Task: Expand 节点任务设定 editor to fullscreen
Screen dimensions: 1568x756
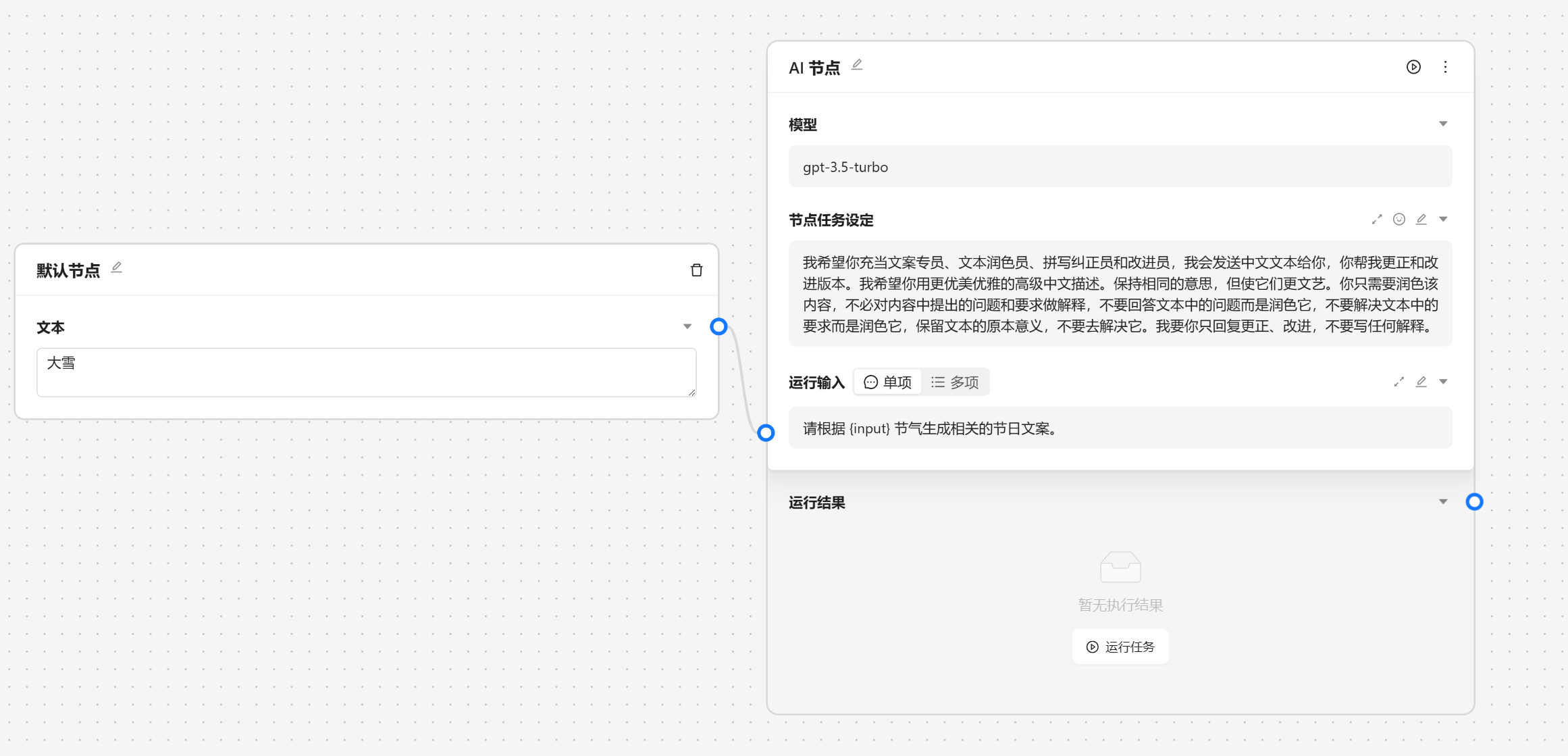Action: 1377,220
